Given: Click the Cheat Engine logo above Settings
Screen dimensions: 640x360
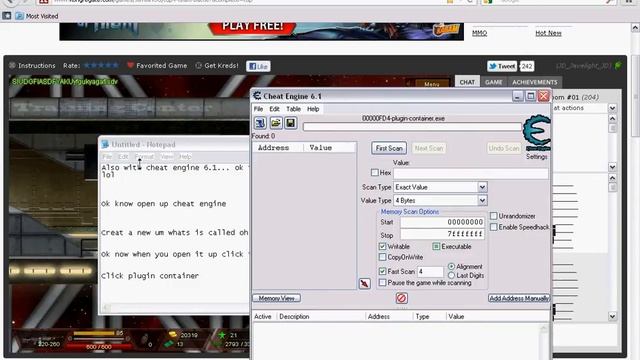Looking at the screenshot, I should (536, 133).
